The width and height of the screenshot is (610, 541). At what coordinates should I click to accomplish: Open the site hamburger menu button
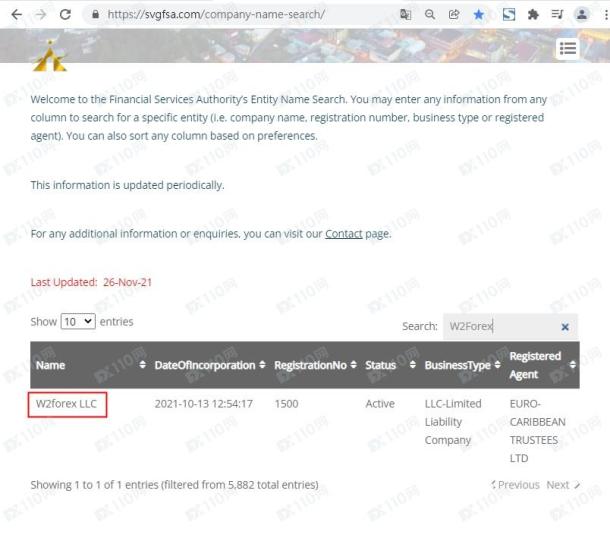point(568,49)
